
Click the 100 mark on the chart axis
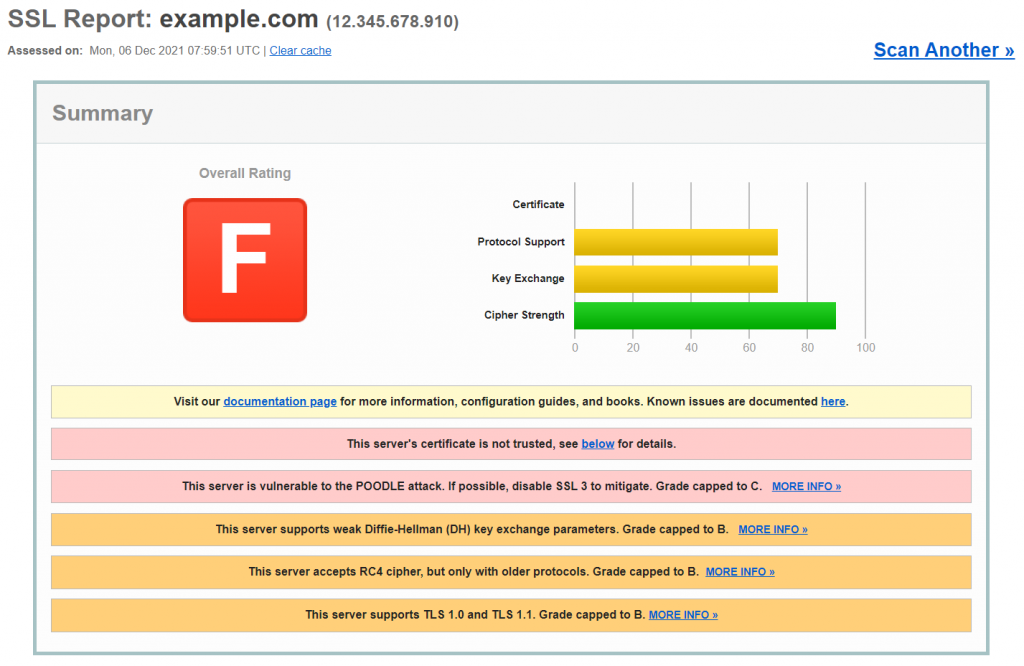pos(865,348)
